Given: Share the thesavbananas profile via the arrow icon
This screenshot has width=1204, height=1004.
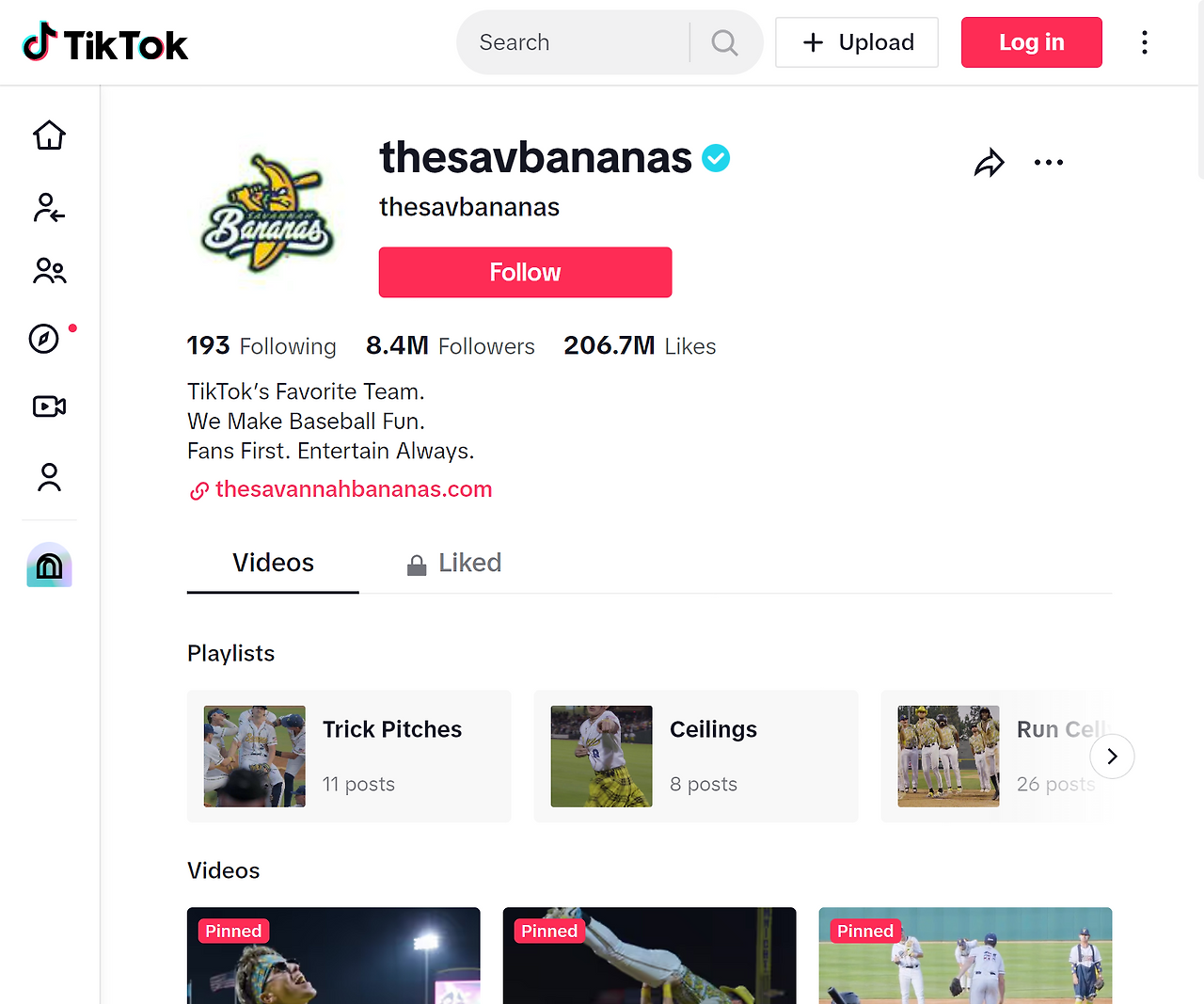Looking at the screenshot, I should [x=990, y=162].
